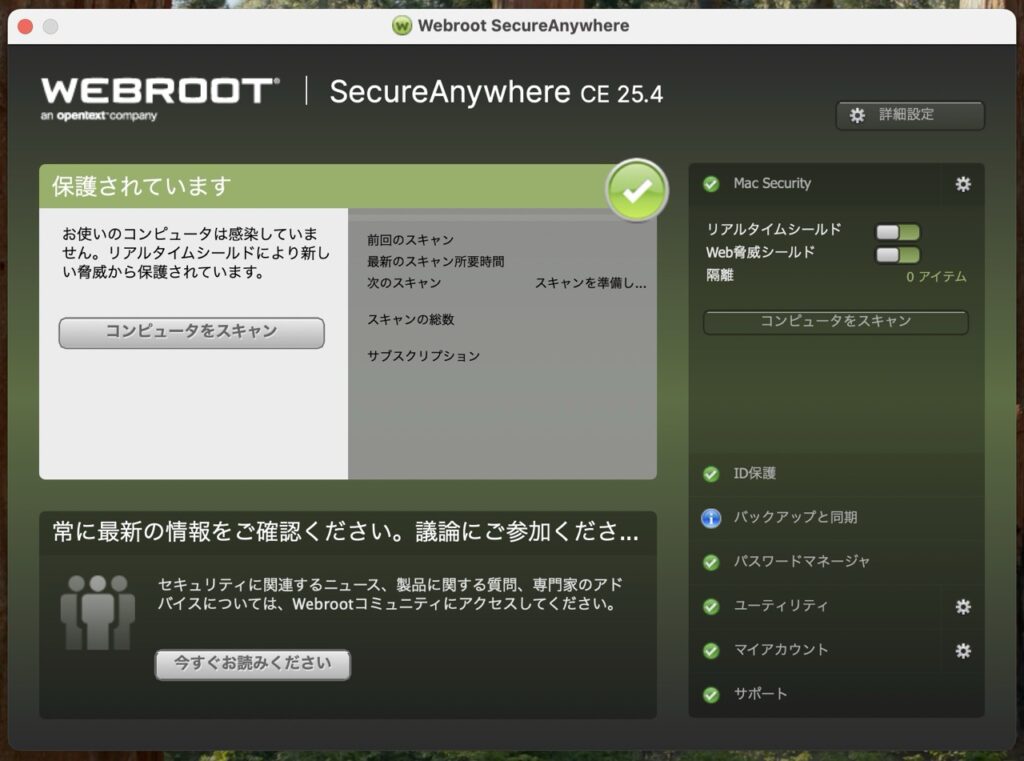
Task: Click コンピュータをスキャン in the right sidebar
Action: (834, 322)
